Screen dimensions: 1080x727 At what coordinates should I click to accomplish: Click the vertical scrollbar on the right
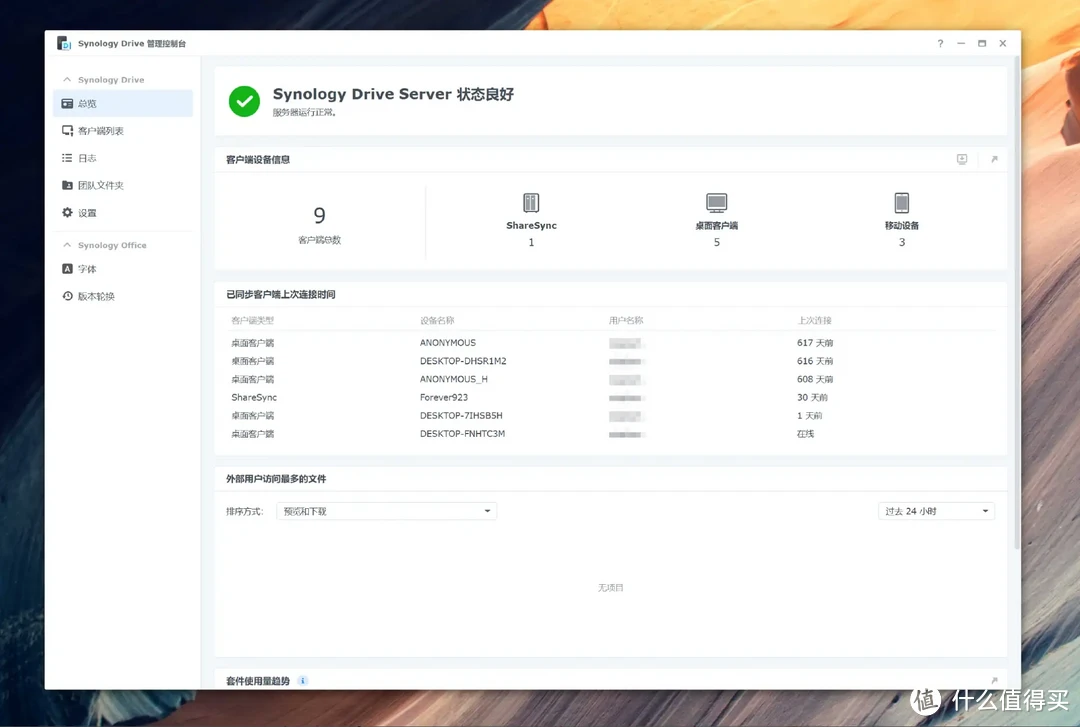point(1017,300)
